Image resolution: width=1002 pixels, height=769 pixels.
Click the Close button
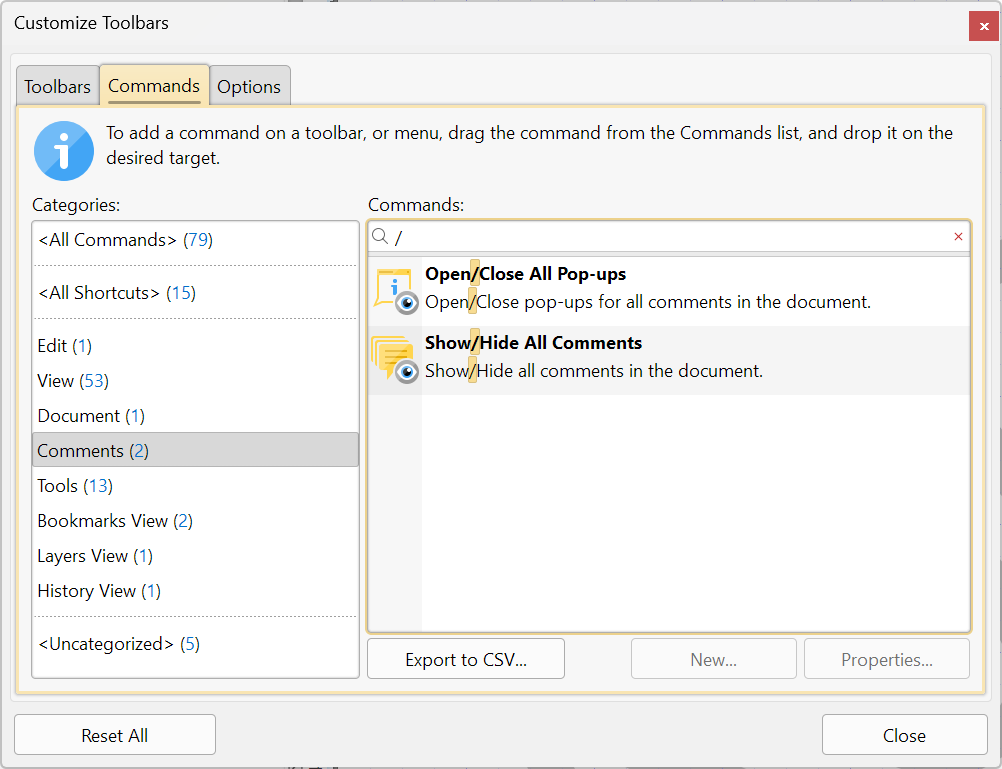coord(904,734)
